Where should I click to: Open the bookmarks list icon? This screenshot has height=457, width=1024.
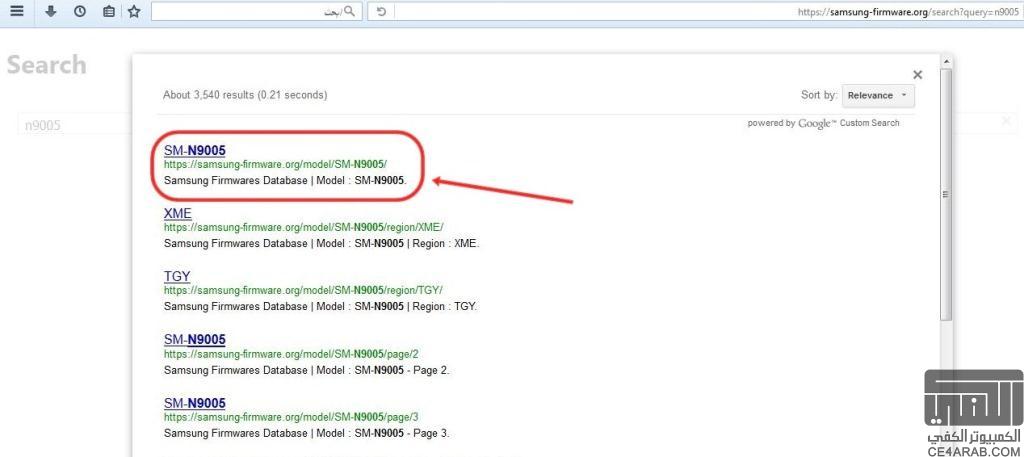click(x=108, y=11)
